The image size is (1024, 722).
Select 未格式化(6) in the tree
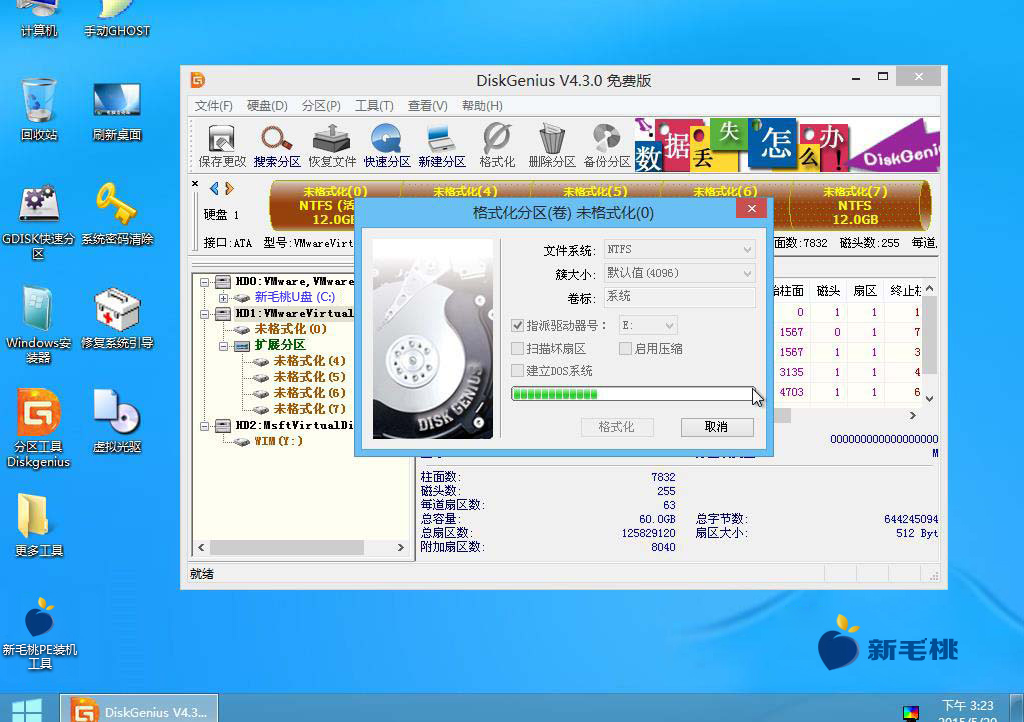pyautogui.click(x=310, y=393)
